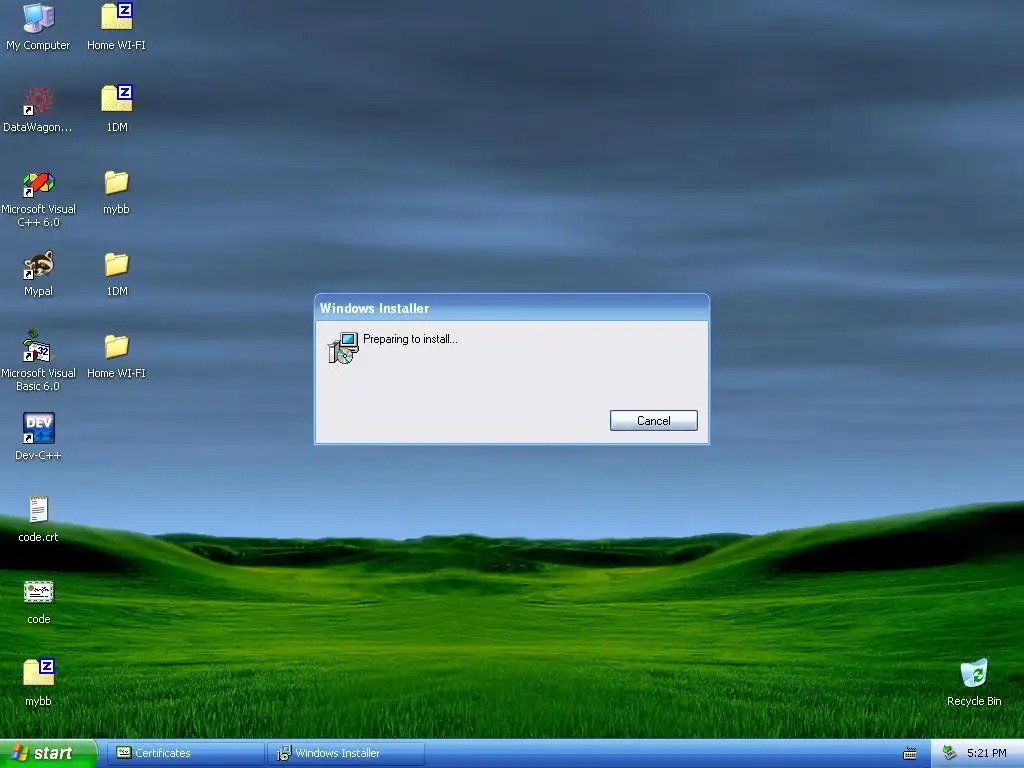The width and height of the screenshot is (1024, 768).
Task: Click the system tray network icon
Action: [950, 753]
